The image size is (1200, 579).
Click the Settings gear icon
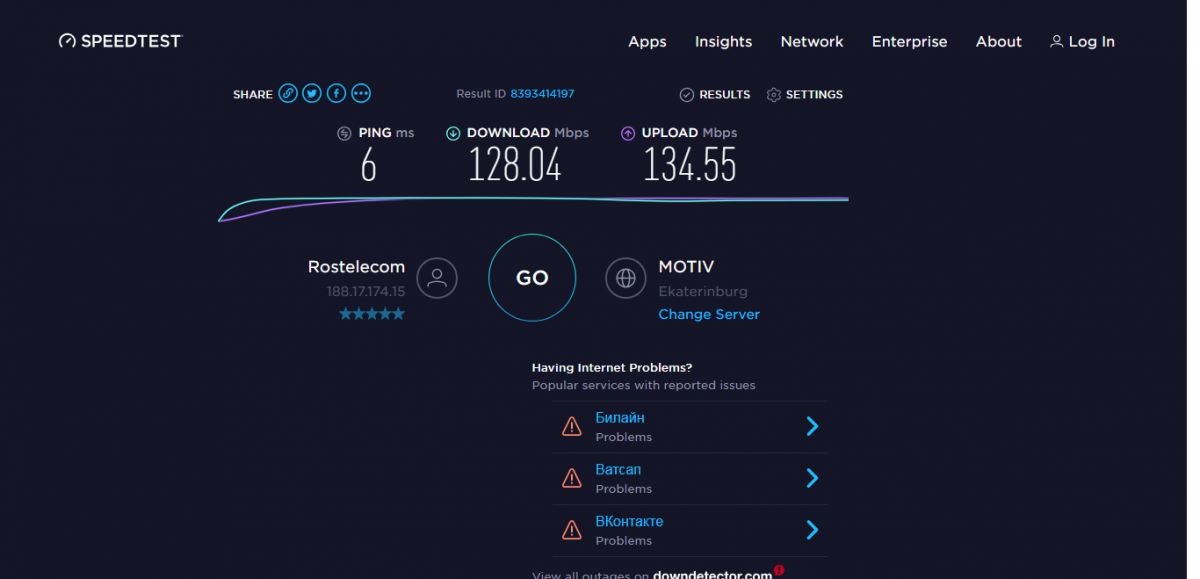point(774,95)
